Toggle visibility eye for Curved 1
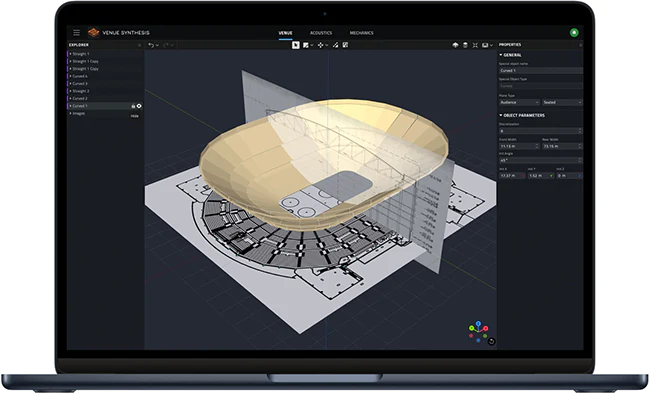The height and width of the screenshot is (394, 650). [139, 106]
